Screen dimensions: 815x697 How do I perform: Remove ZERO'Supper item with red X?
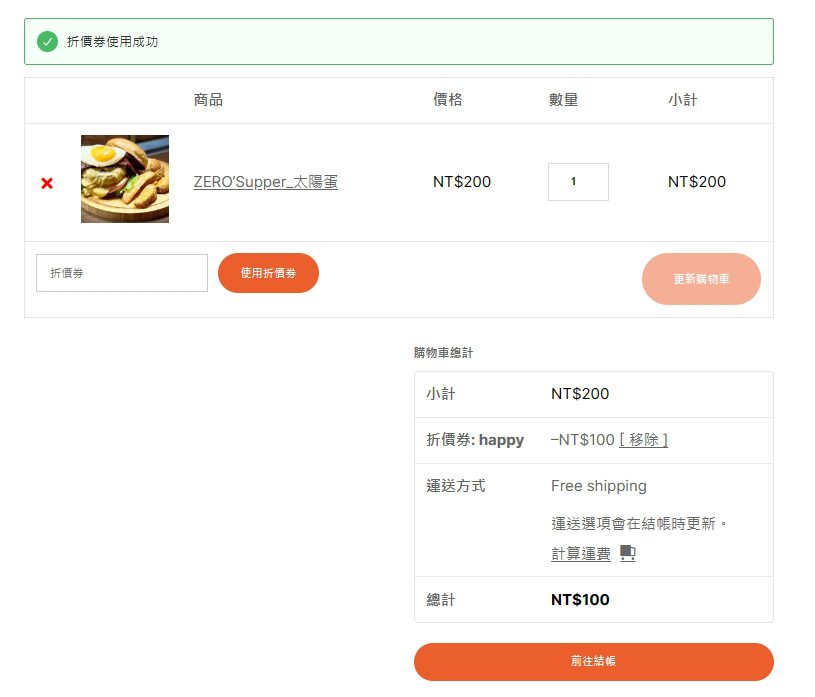(47, 183)
